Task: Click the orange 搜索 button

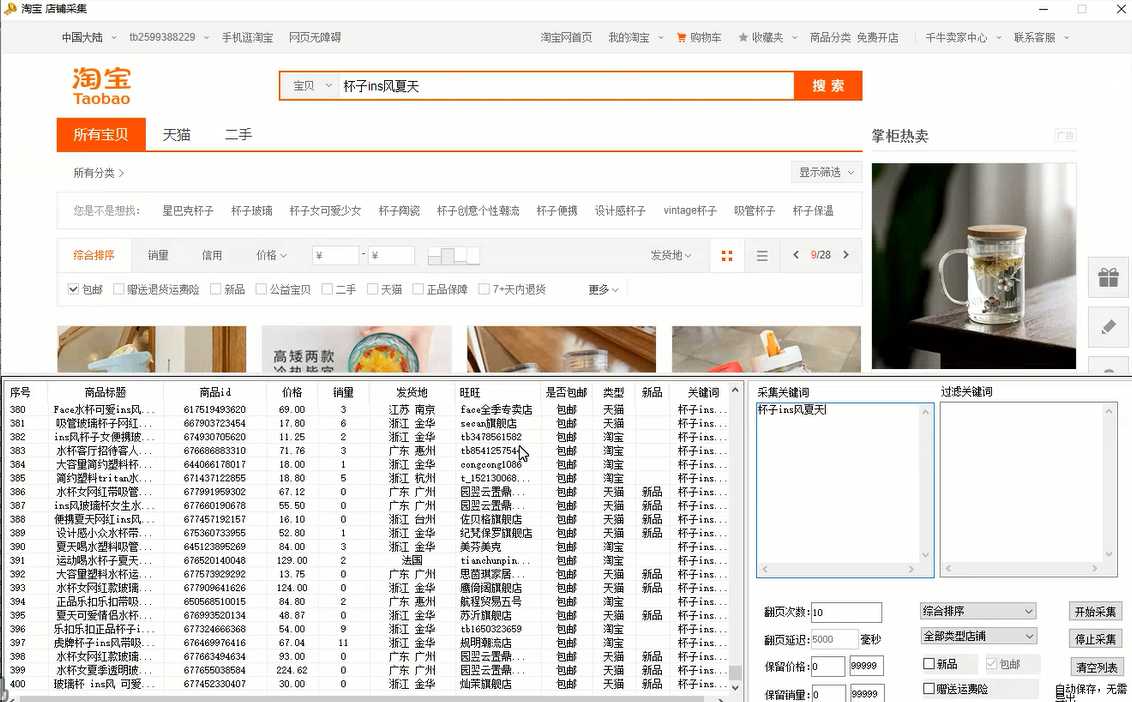Action: point(828,86)
